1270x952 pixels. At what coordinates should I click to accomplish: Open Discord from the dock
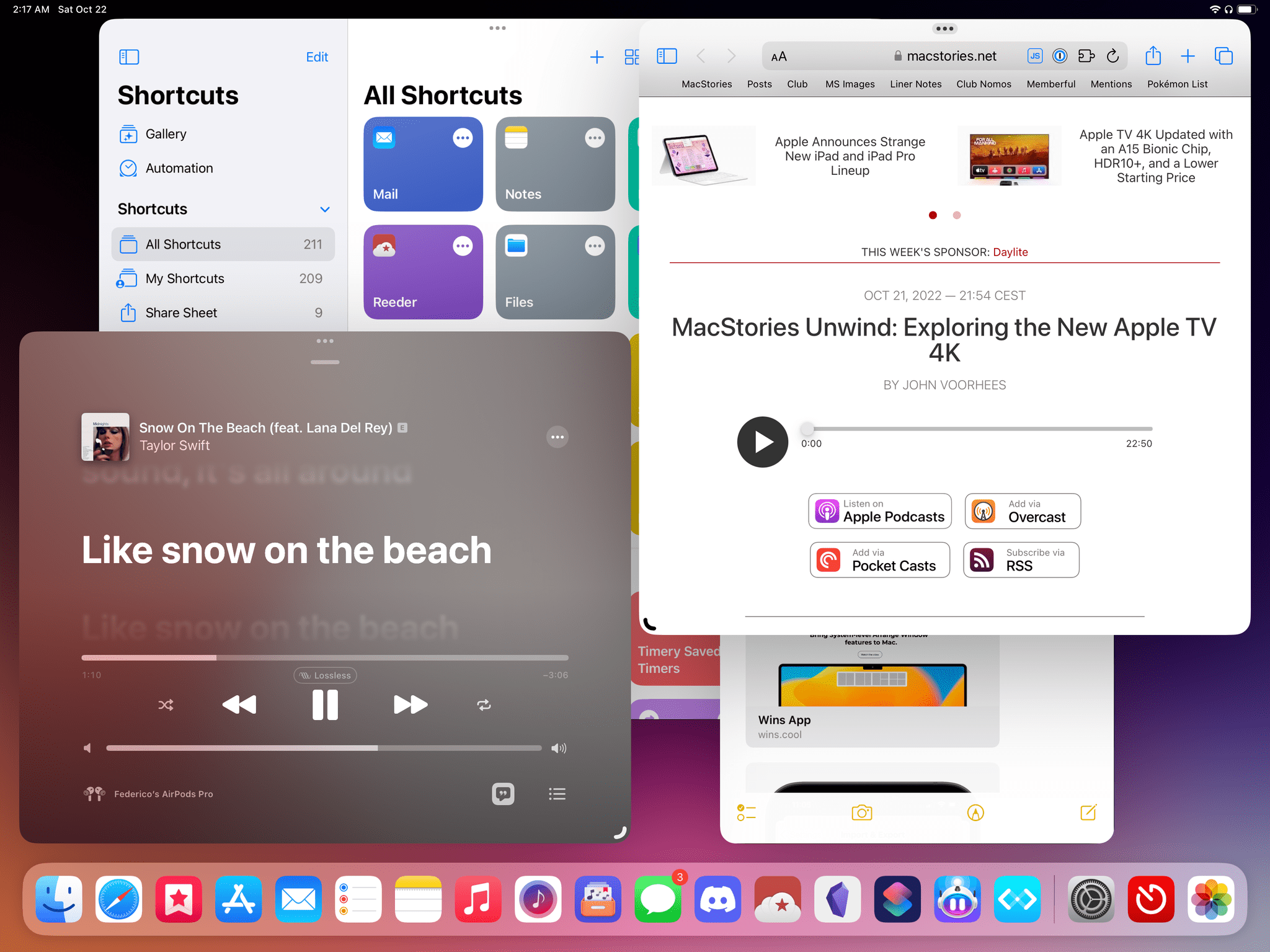pos(717,899)
